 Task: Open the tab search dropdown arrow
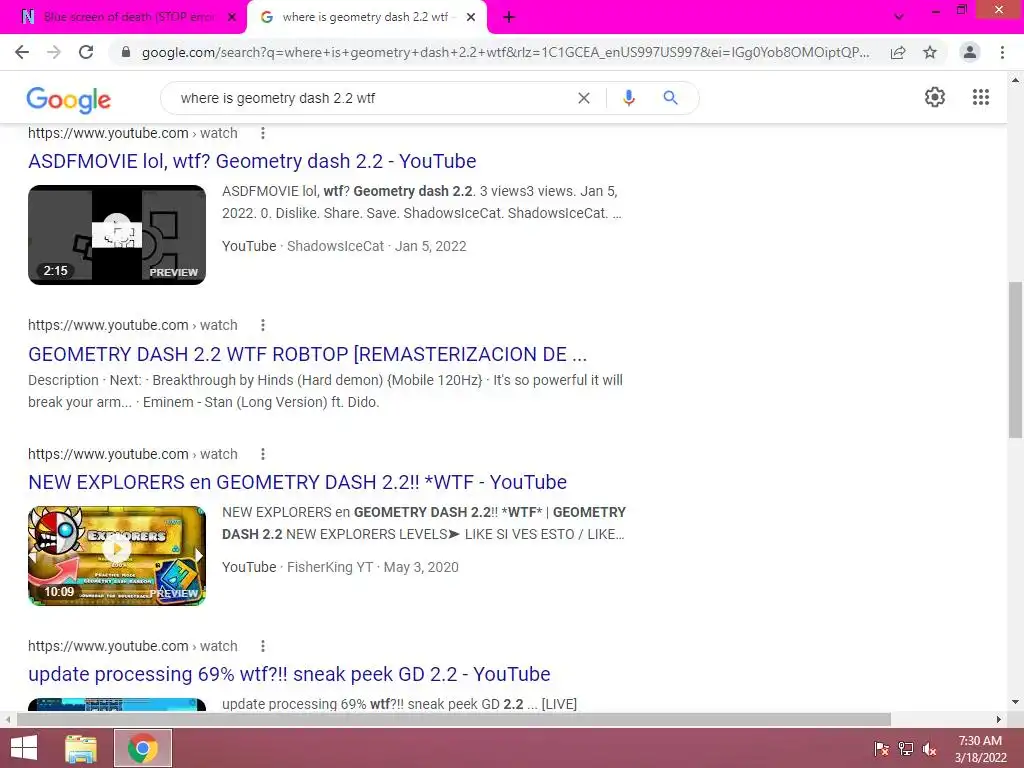coord(899,18)
